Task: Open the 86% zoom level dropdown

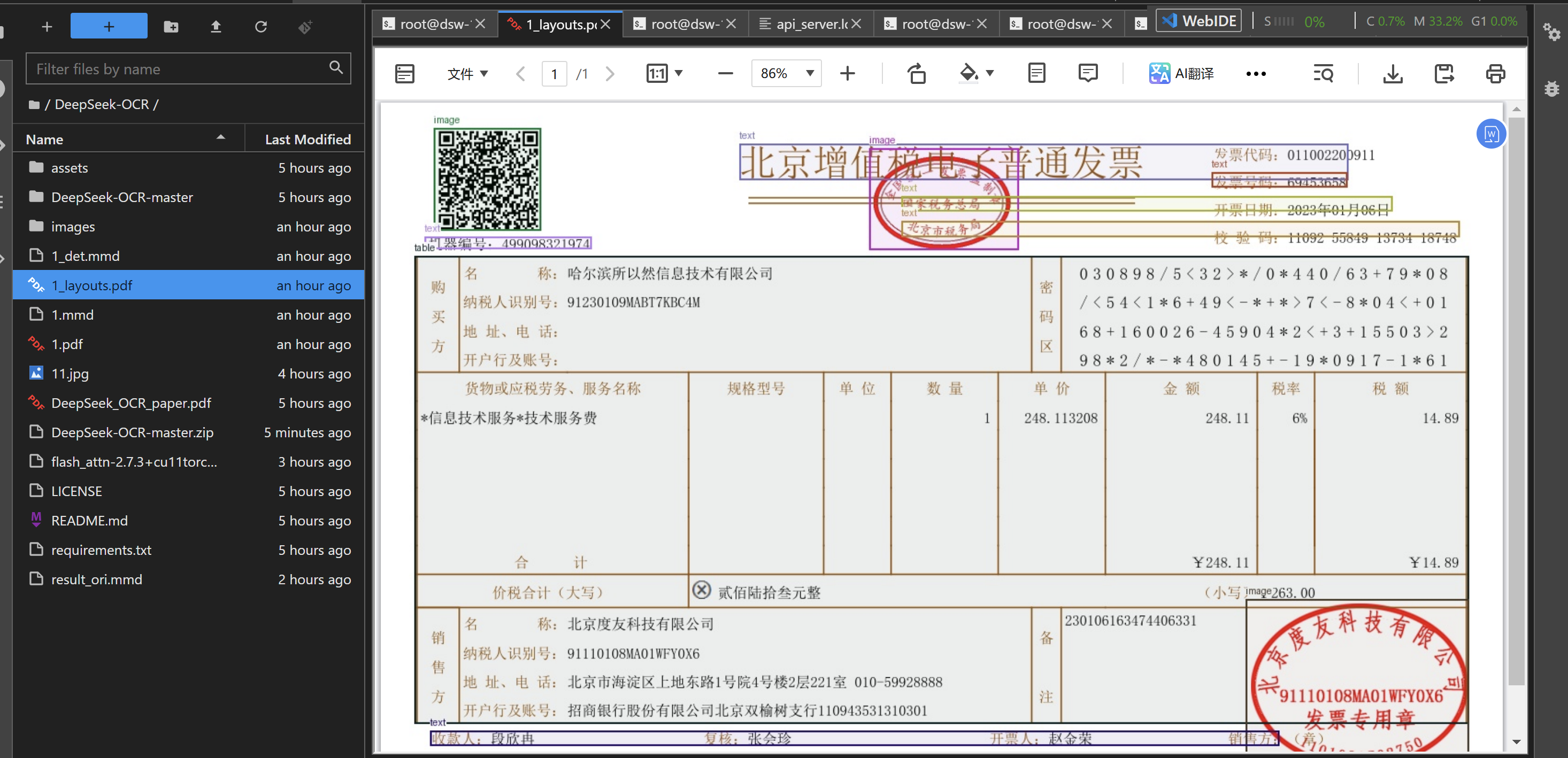Action: [785, 73]
